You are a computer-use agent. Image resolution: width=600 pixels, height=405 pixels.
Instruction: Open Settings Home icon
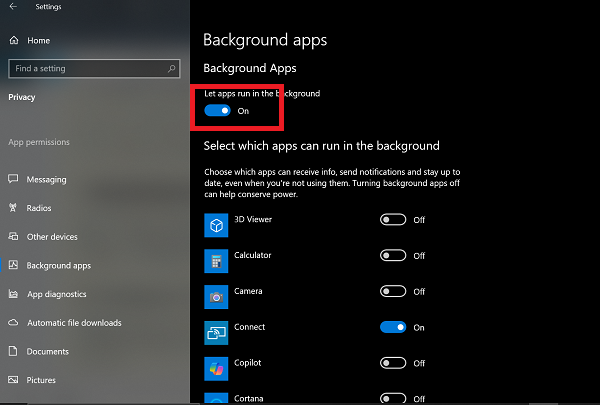(14, 40)
